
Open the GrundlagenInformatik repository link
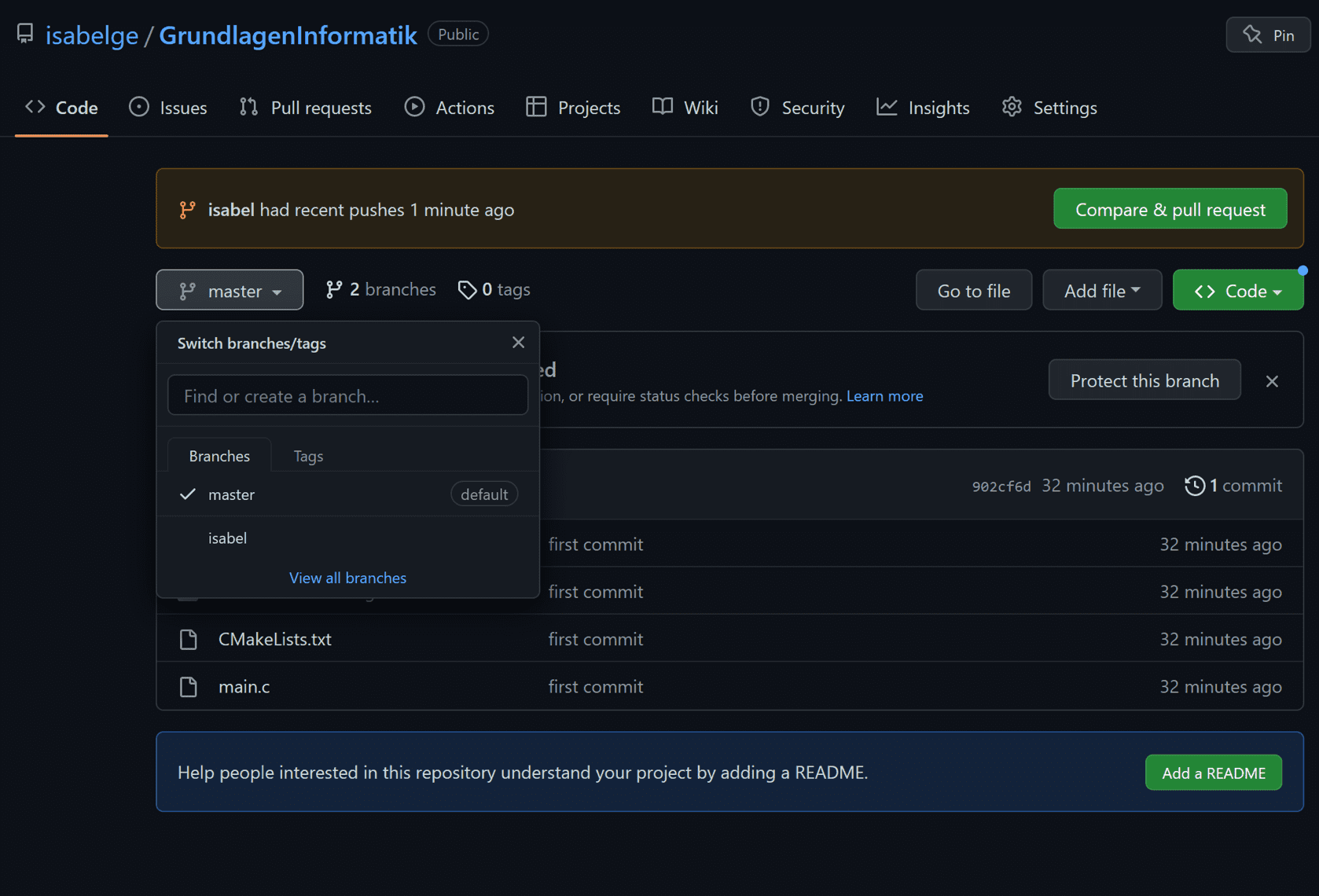(x=288, y=35)
